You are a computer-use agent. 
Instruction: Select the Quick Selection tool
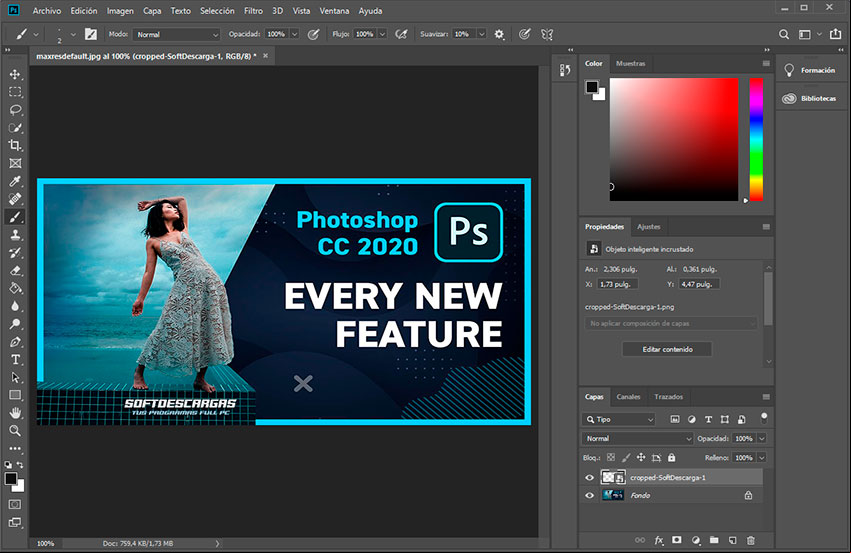coord(15,128)
